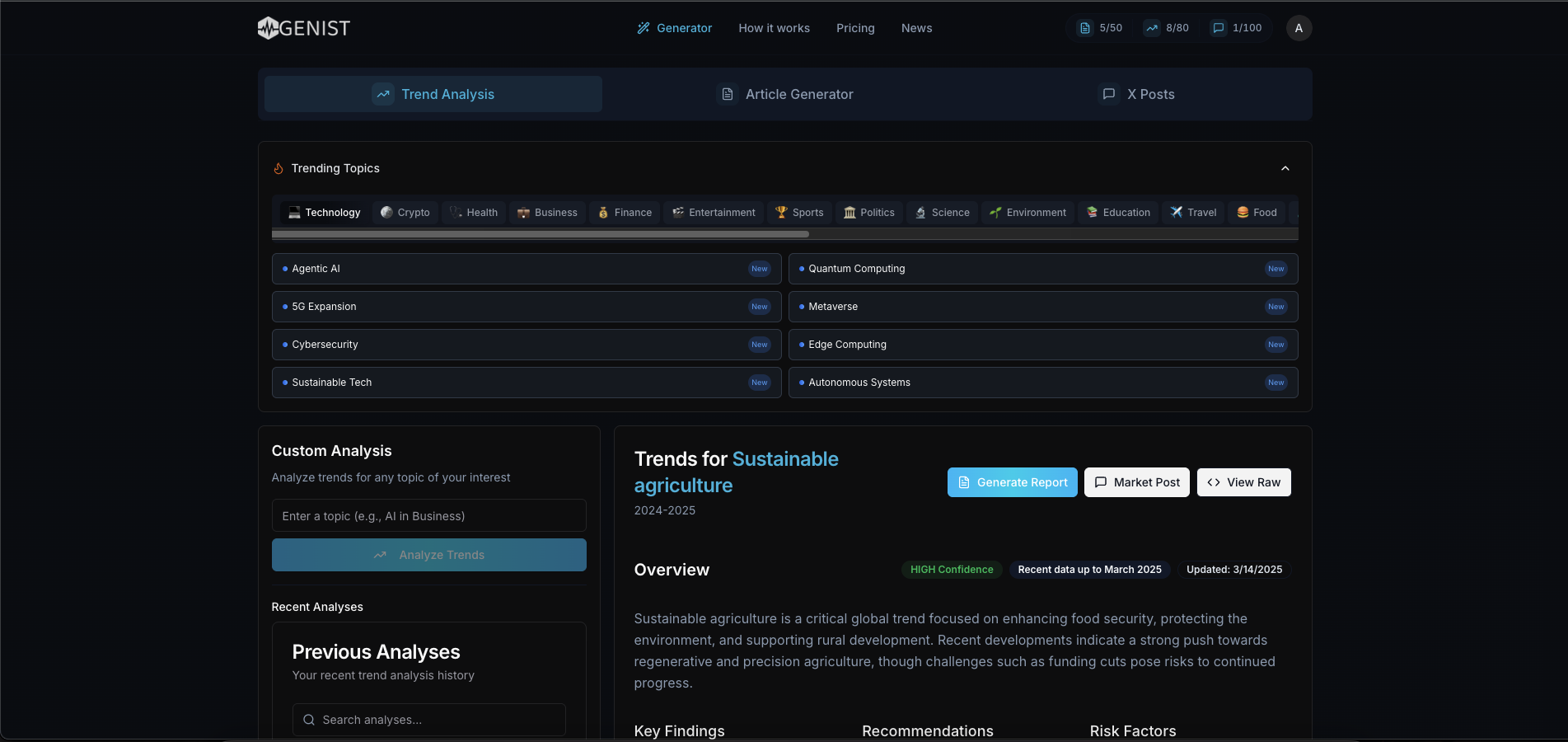Click the Trending Topics flame icon
The width and height of the screenshot is (1568, 742).
click(278, 168)
